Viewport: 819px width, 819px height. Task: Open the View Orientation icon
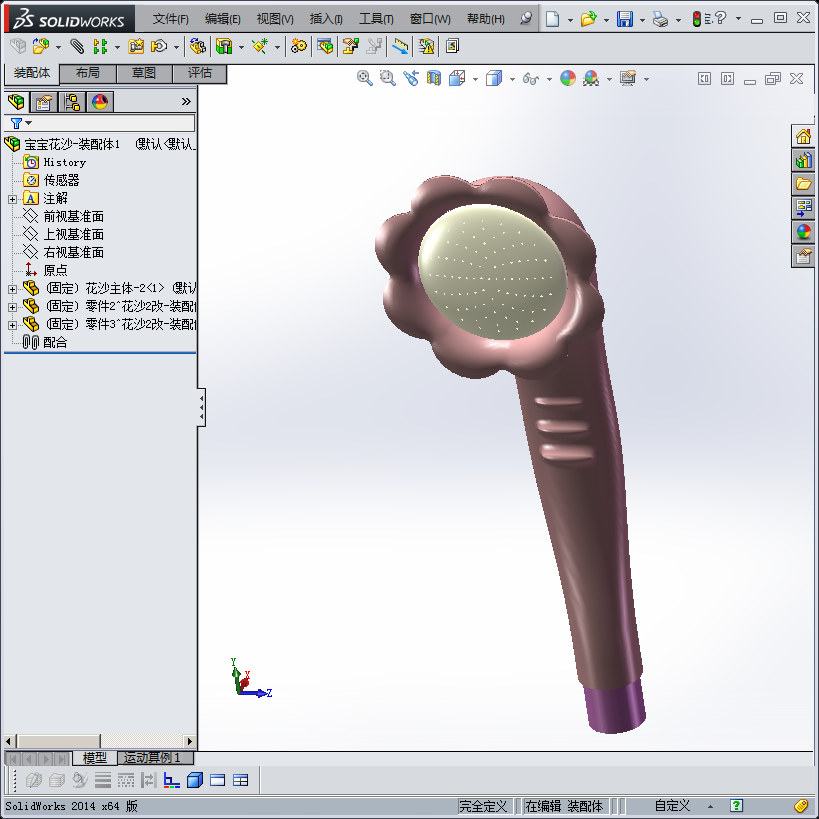pos(457,79)
